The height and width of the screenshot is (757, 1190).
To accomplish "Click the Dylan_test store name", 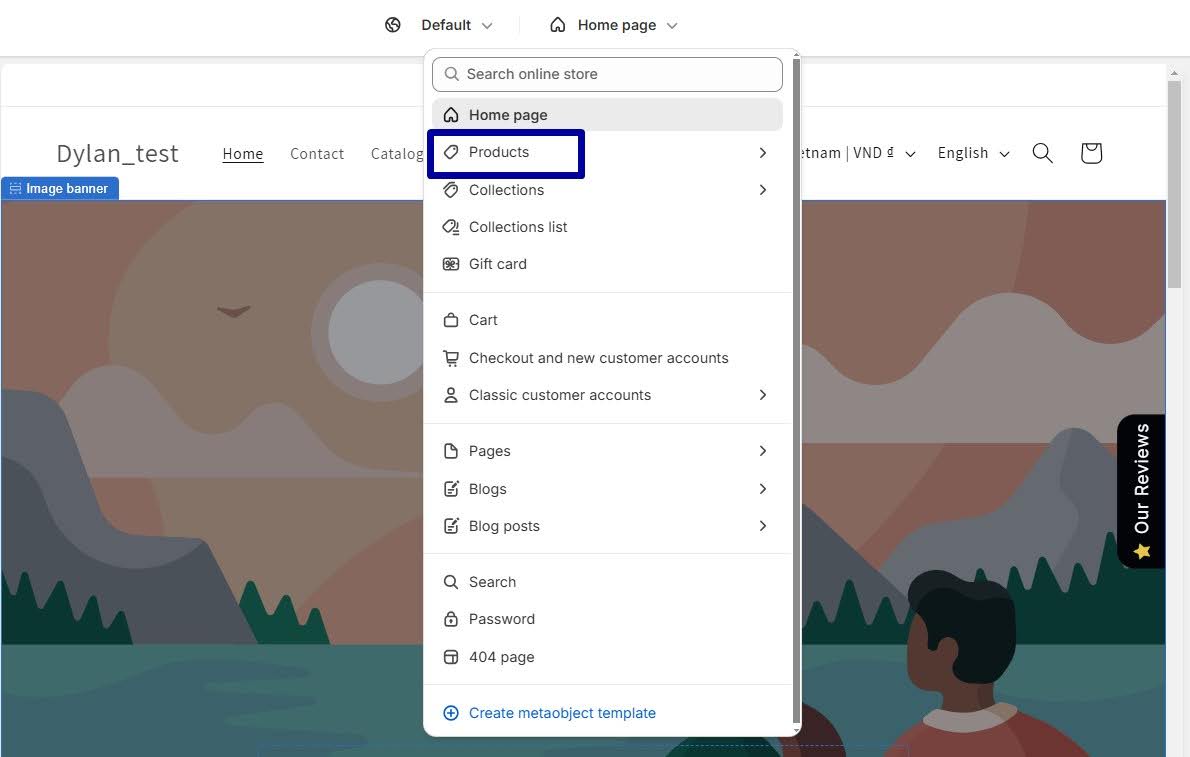I will pyautogui.click(x=118, y=153).
